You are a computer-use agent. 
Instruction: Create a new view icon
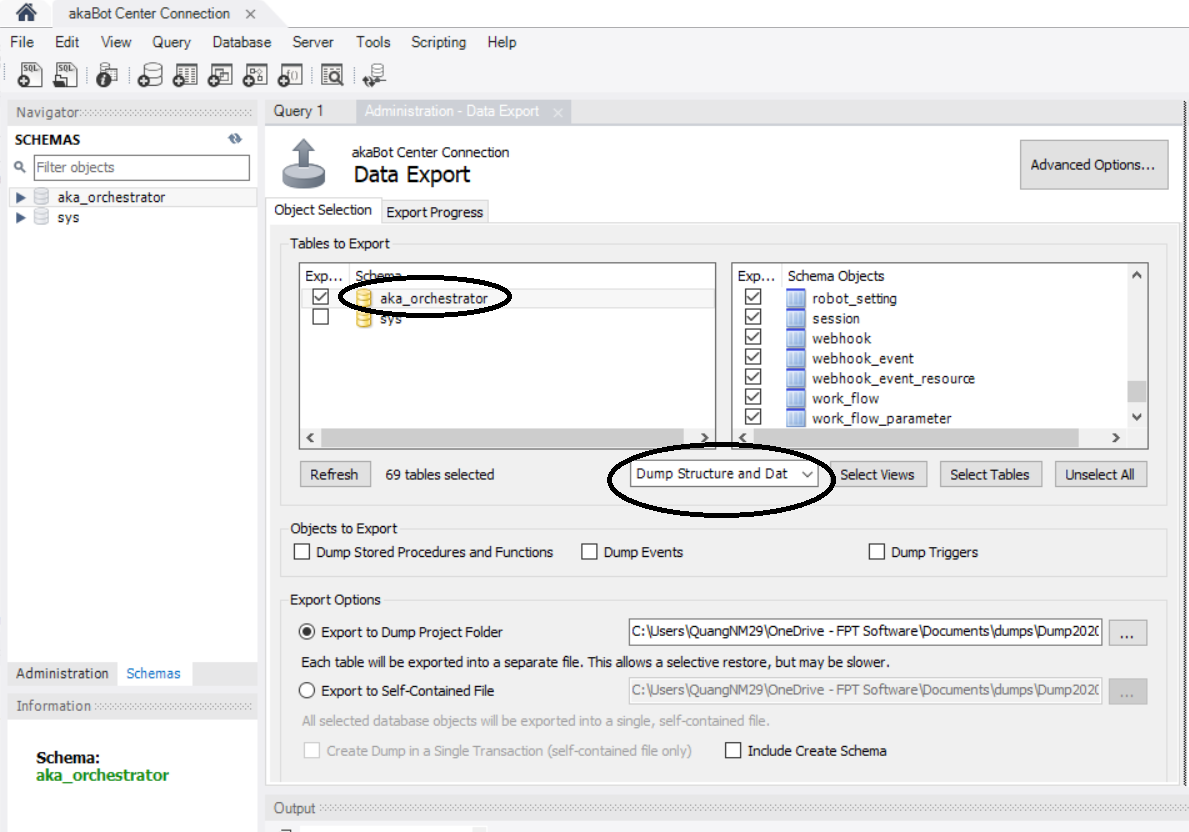coord(220,74)
